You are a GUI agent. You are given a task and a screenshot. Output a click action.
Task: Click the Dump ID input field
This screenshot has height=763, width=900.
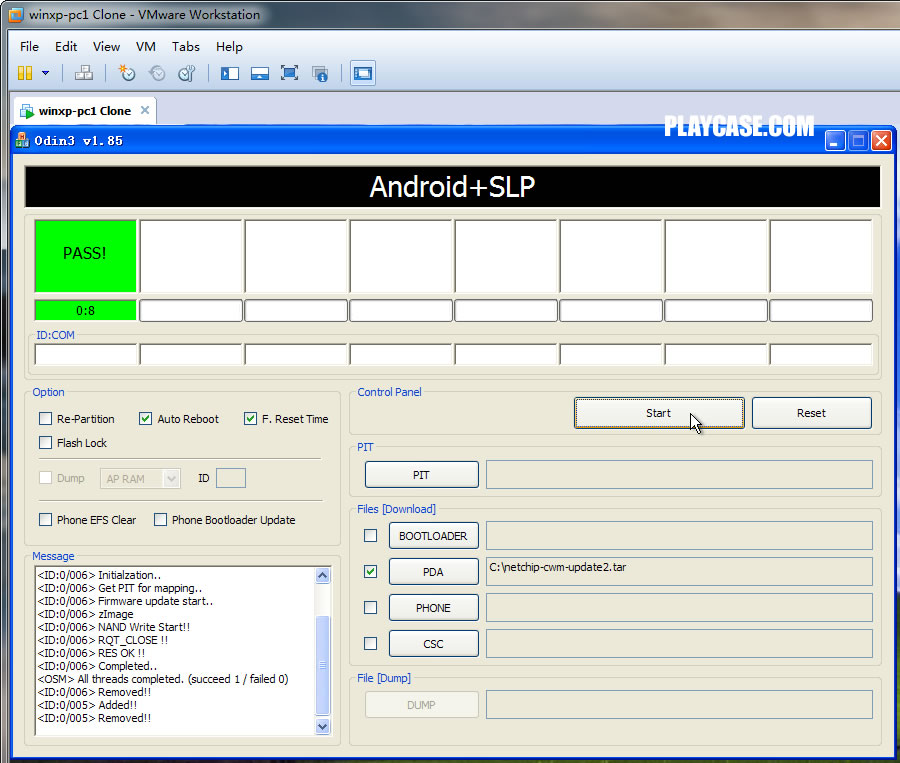click(x=231, y=478)
